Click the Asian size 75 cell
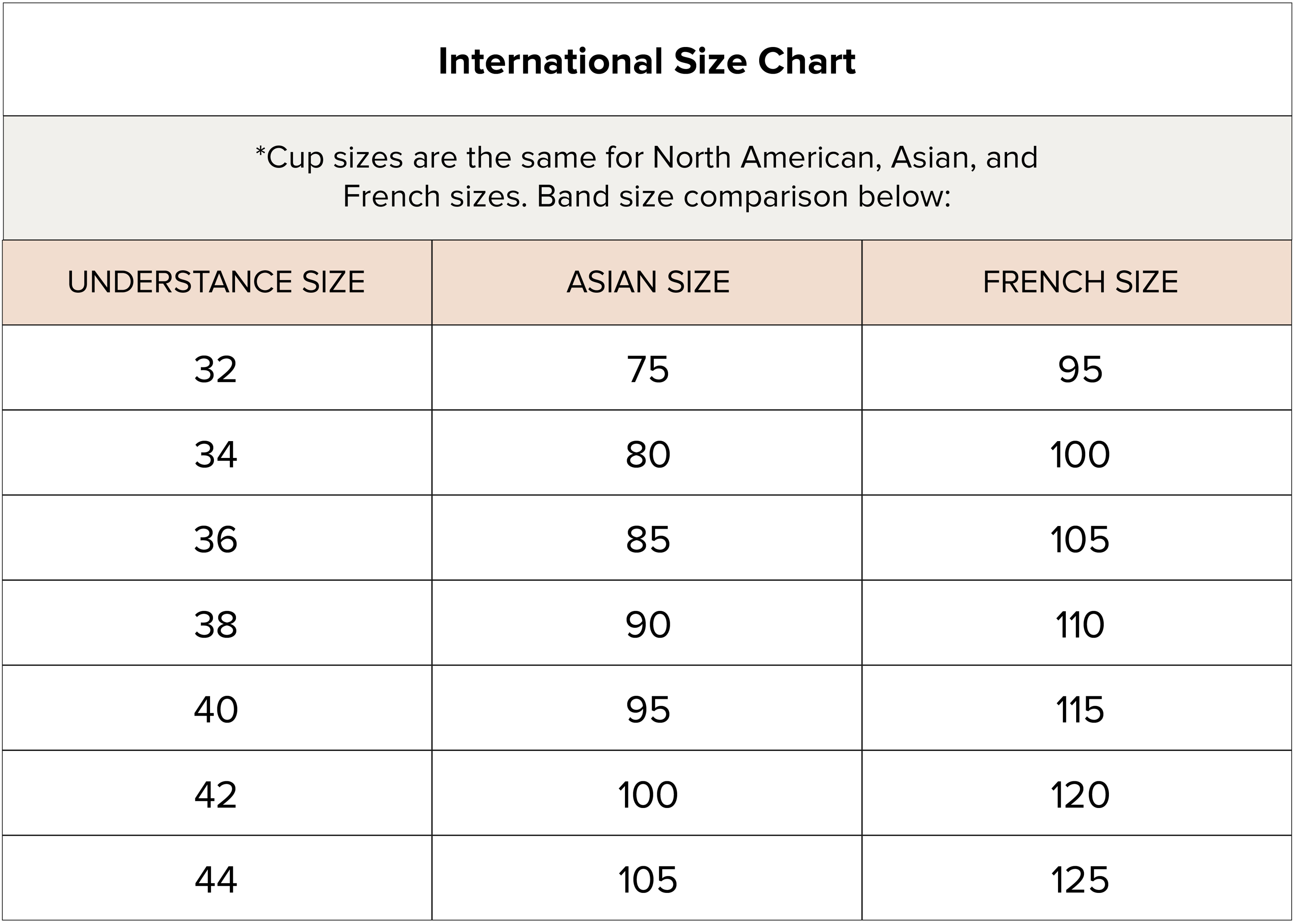 647,367
